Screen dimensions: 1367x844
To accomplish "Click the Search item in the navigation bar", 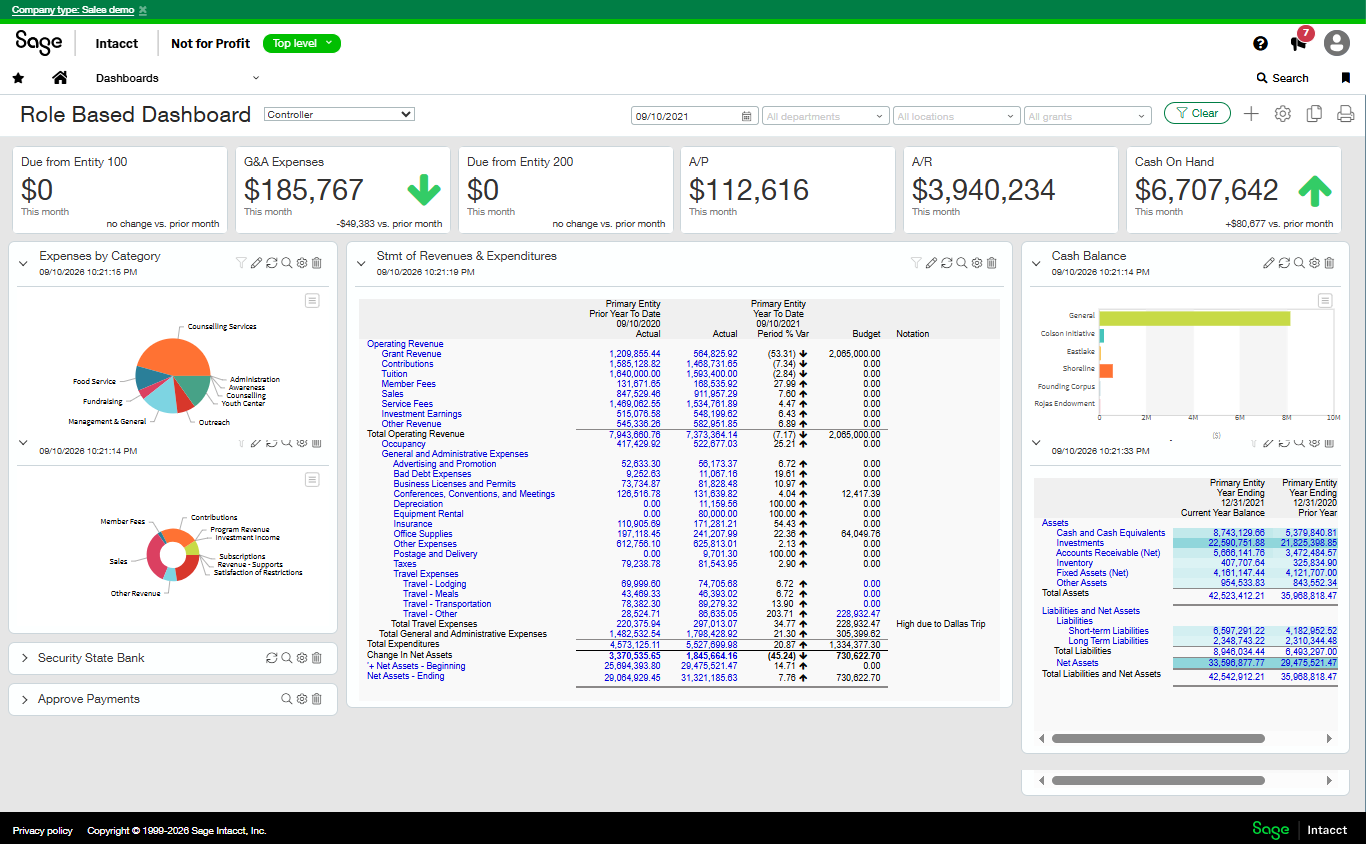I will pyautogui.click(x=1283, y=78).
